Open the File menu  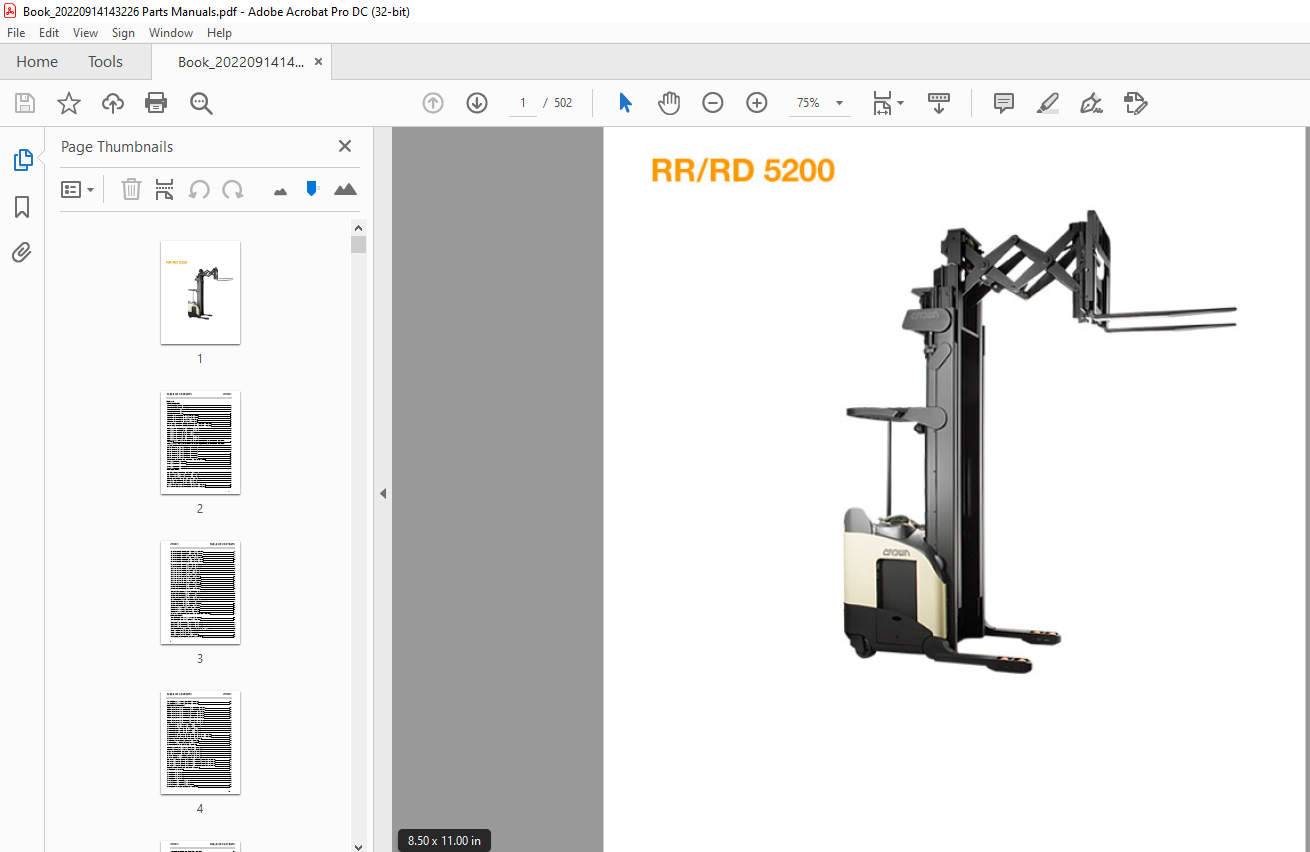[x=16, y=33]
